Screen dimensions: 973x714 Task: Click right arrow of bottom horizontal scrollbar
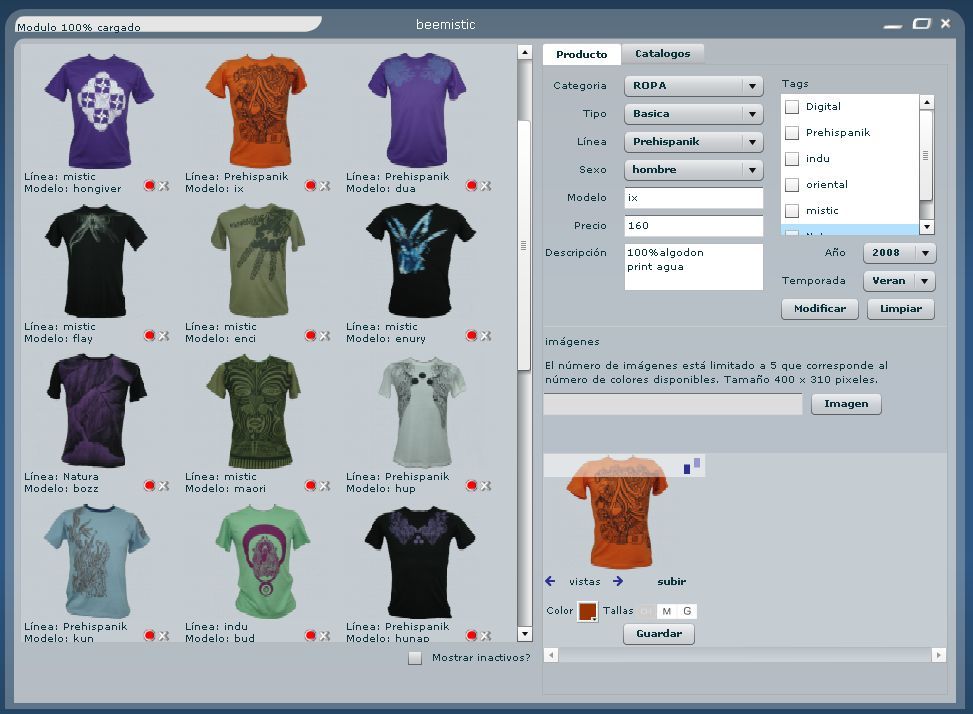pos(938,655)
